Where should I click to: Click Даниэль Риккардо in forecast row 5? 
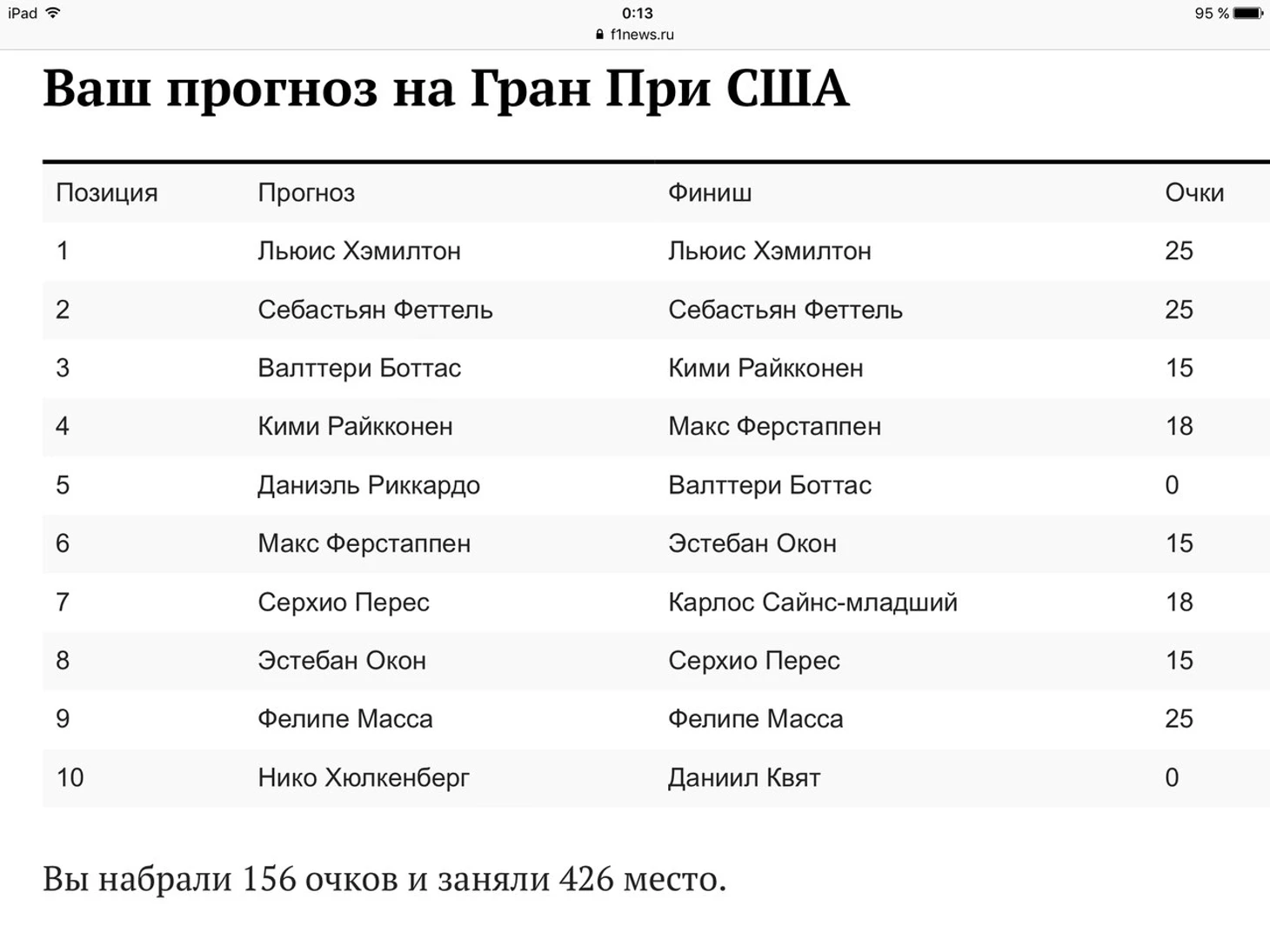click(x=369, y=485)
